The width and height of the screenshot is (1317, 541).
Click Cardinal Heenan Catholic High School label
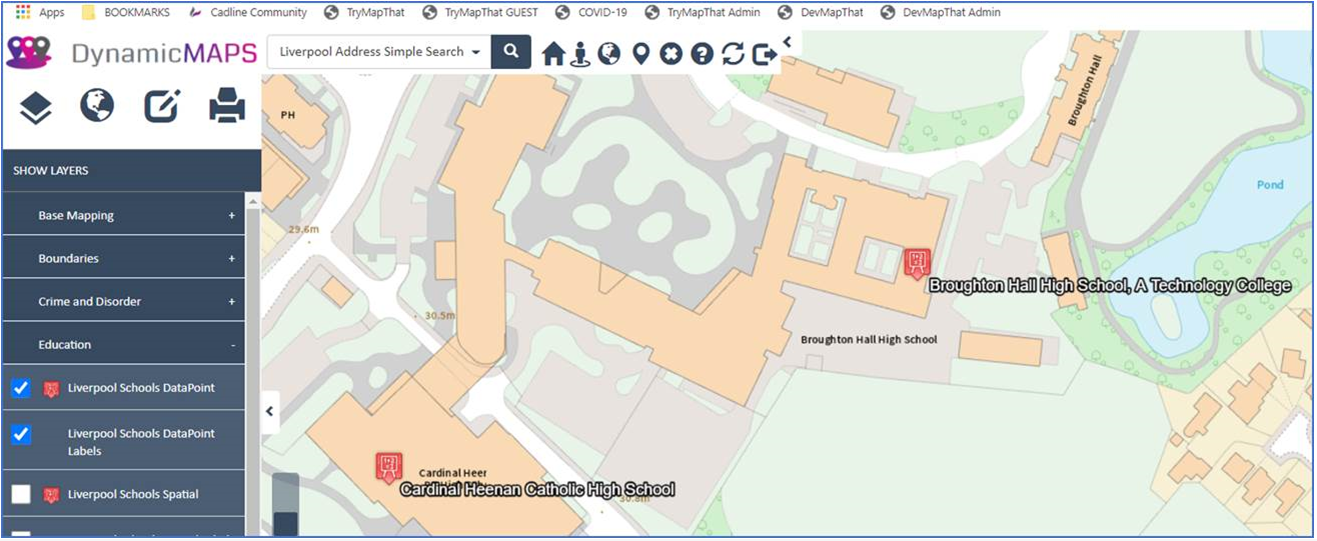tap(537, 490)
